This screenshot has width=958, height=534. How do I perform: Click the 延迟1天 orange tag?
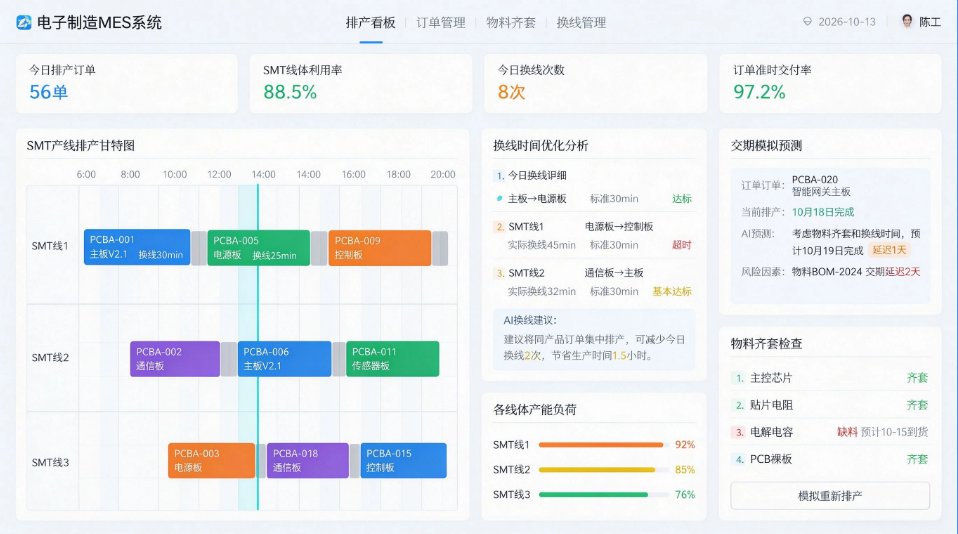889,250
